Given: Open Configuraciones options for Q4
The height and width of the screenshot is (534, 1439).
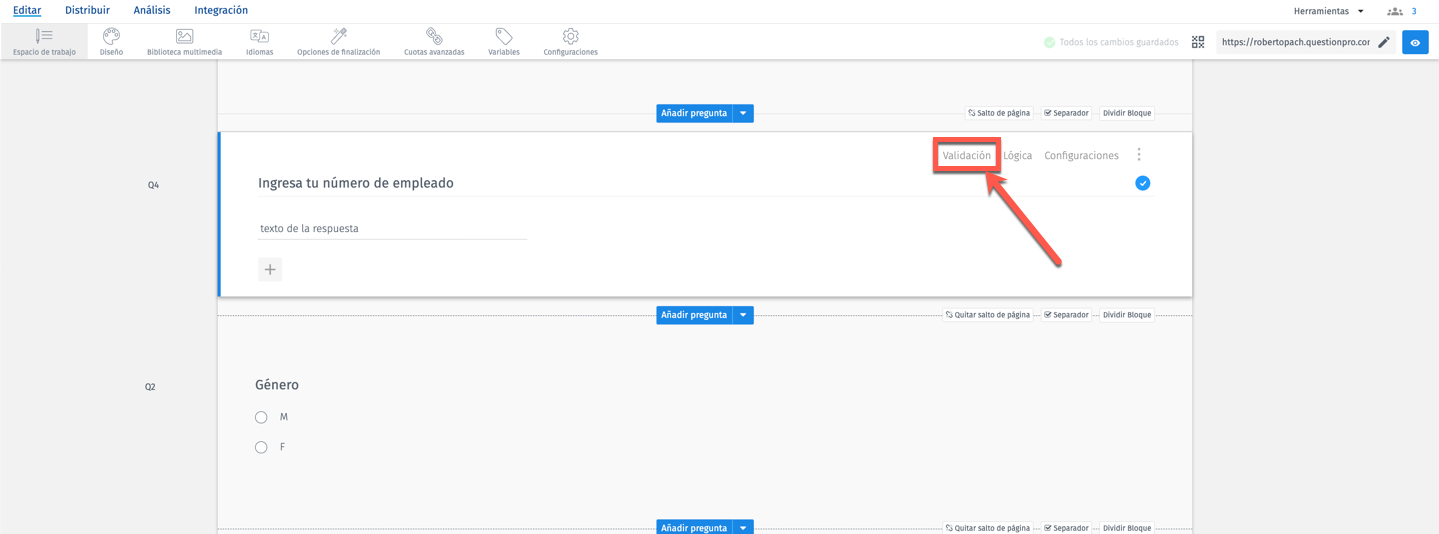Looking at the screenshot, I should 1081,156.
